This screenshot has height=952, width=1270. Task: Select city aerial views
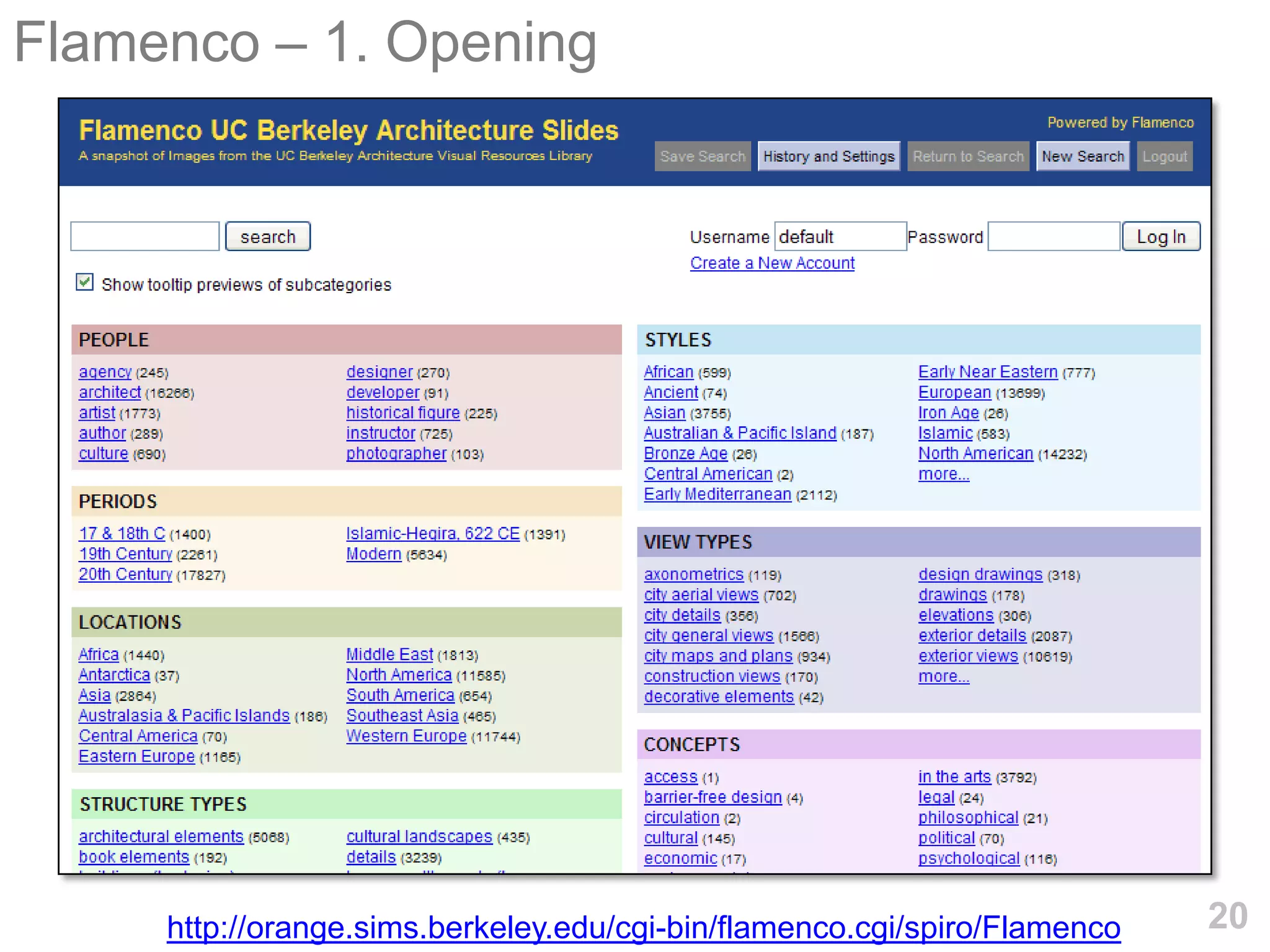(701, 595)
